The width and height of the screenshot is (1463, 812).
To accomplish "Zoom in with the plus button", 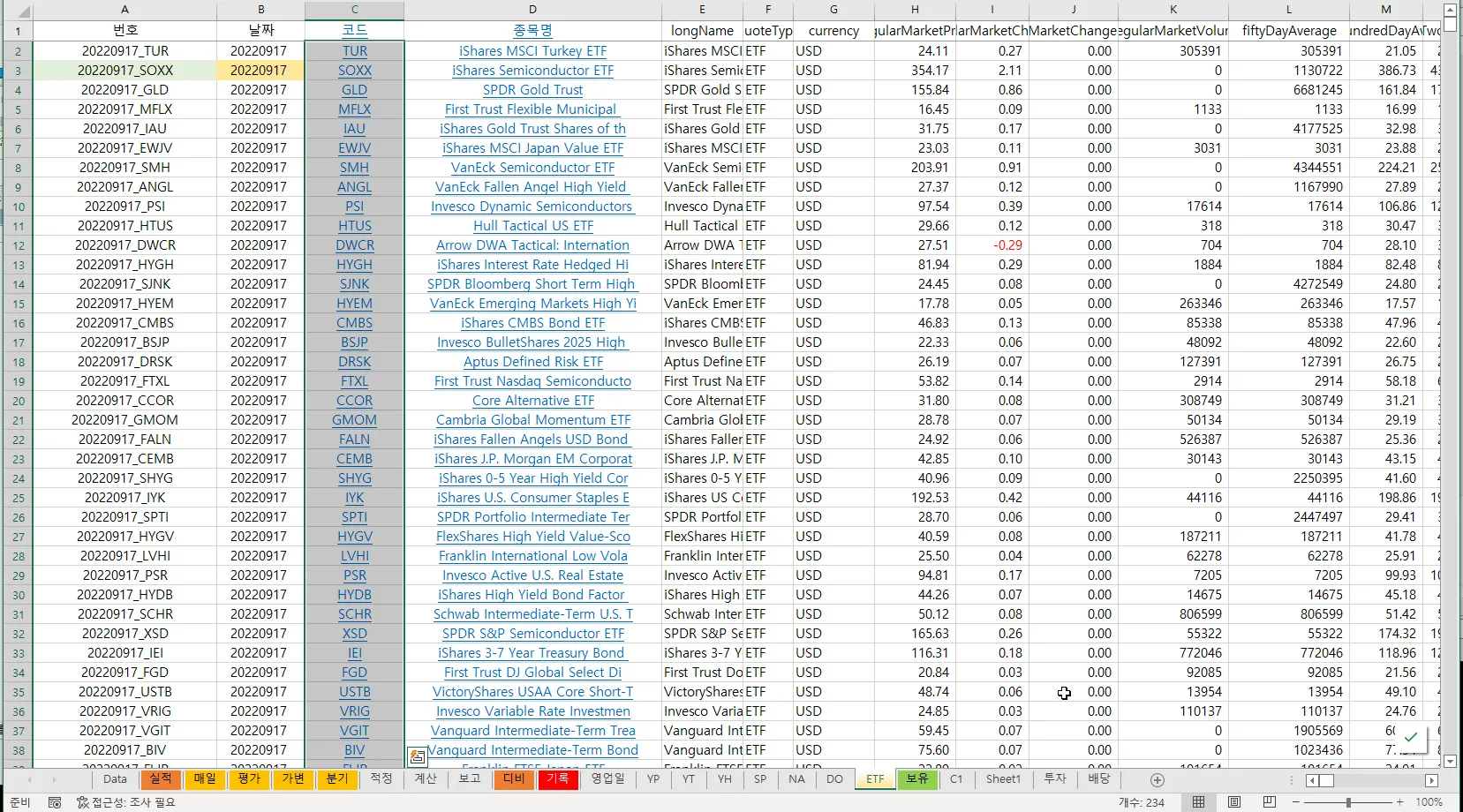I will point(1400,802).
